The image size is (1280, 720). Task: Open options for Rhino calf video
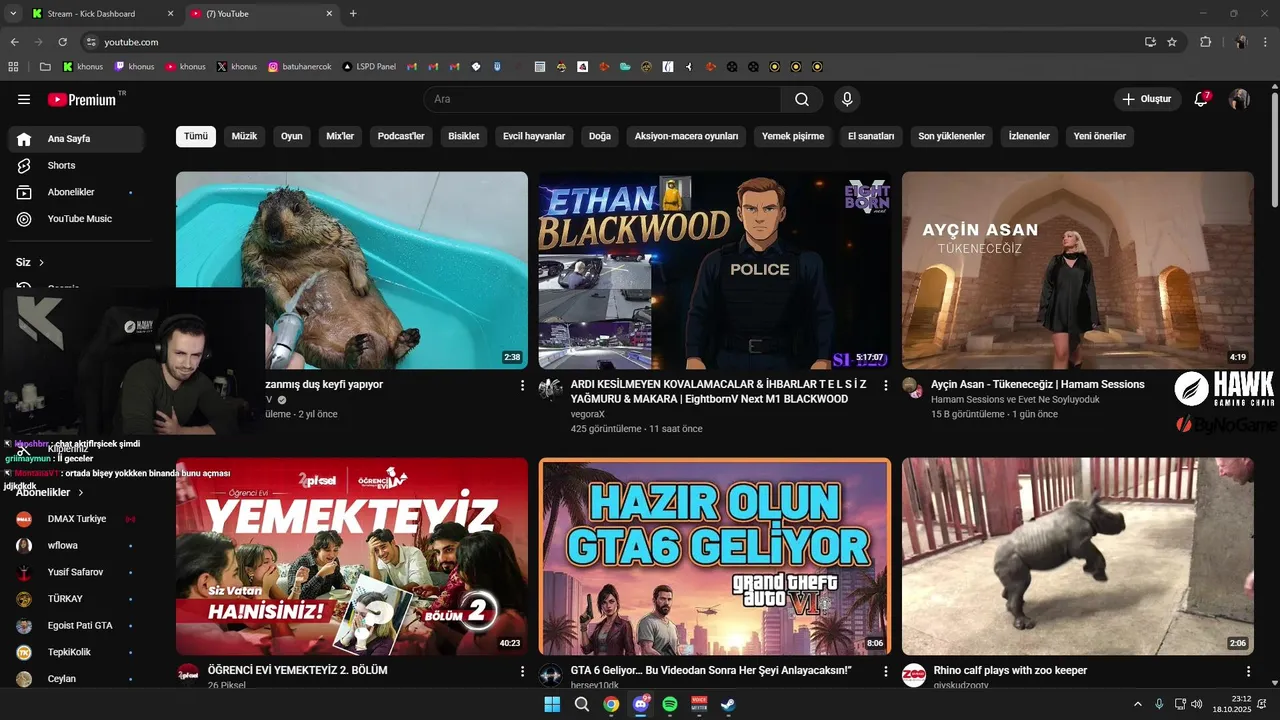1248,671
